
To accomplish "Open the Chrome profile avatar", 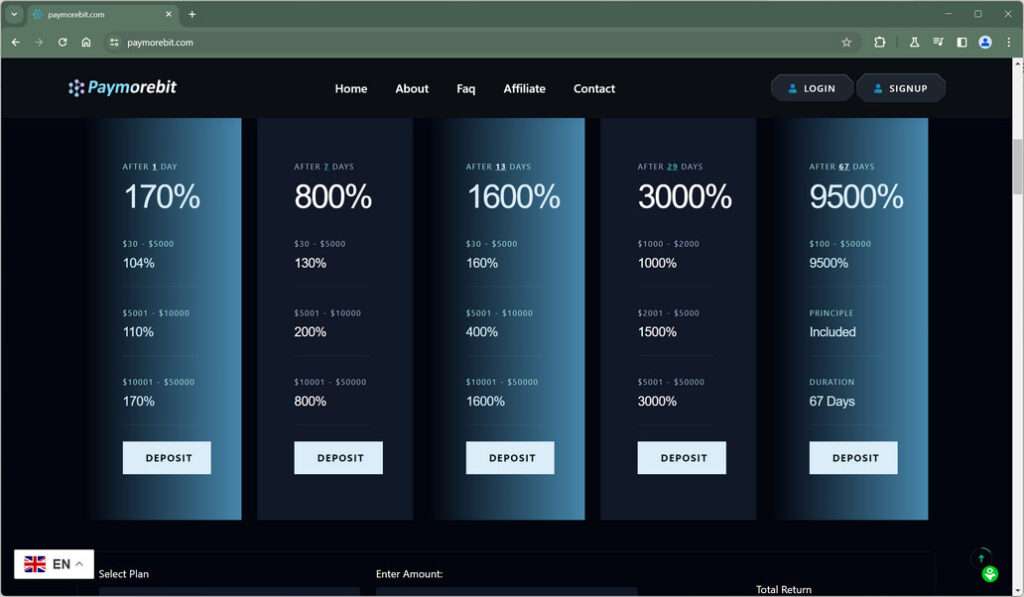I will 985,42.
